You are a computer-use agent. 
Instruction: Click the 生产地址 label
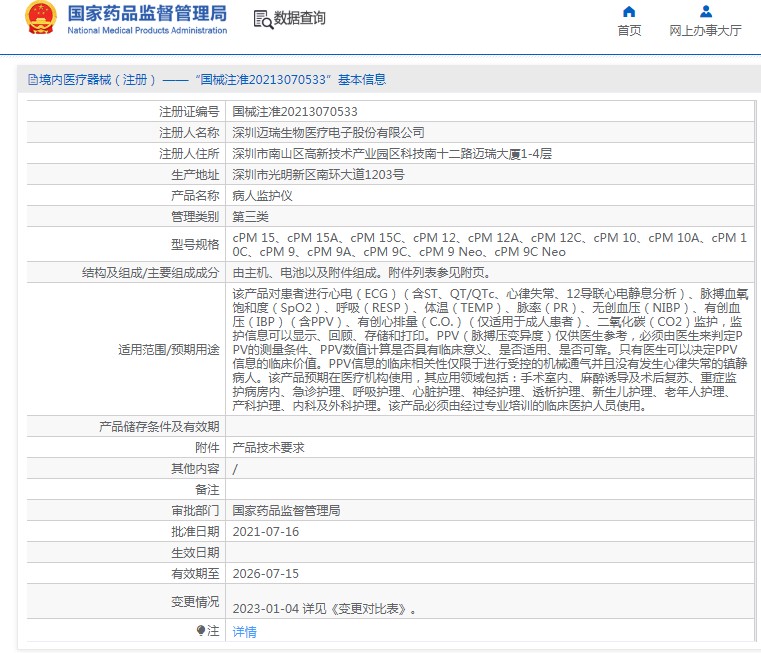[195, 175]
